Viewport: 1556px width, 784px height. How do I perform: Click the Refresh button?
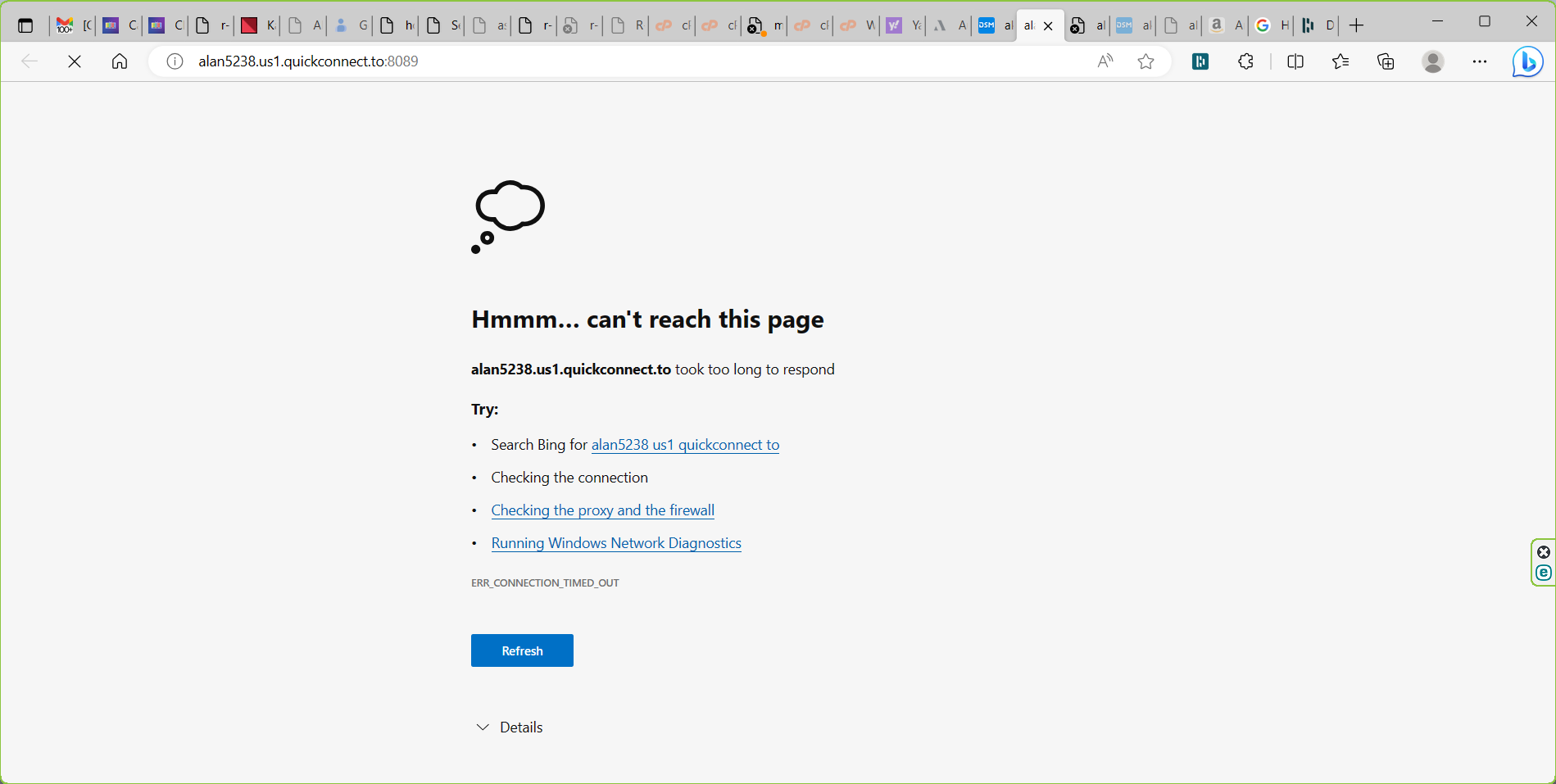pyautogui.click(x=522, y=650)
